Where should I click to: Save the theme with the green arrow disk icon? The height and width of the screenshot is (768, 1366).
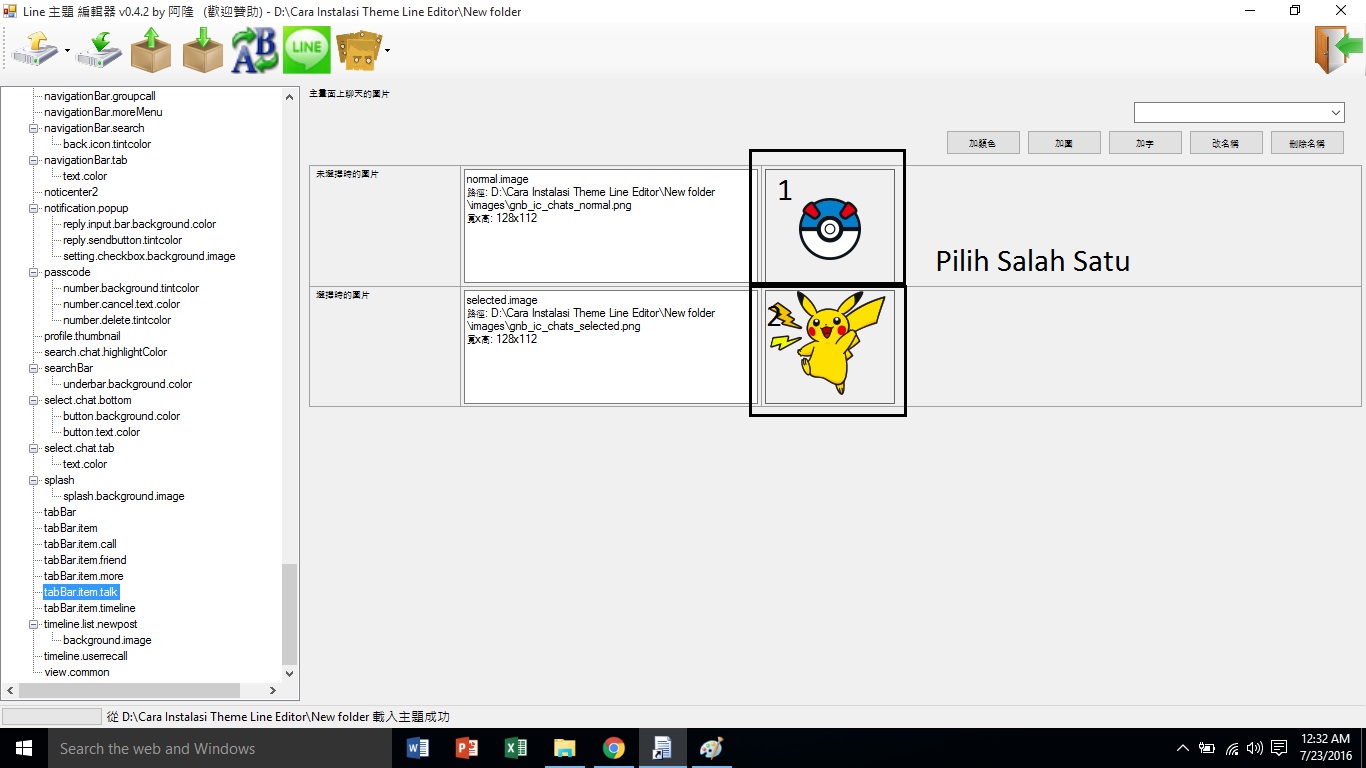tap(97, 49)
